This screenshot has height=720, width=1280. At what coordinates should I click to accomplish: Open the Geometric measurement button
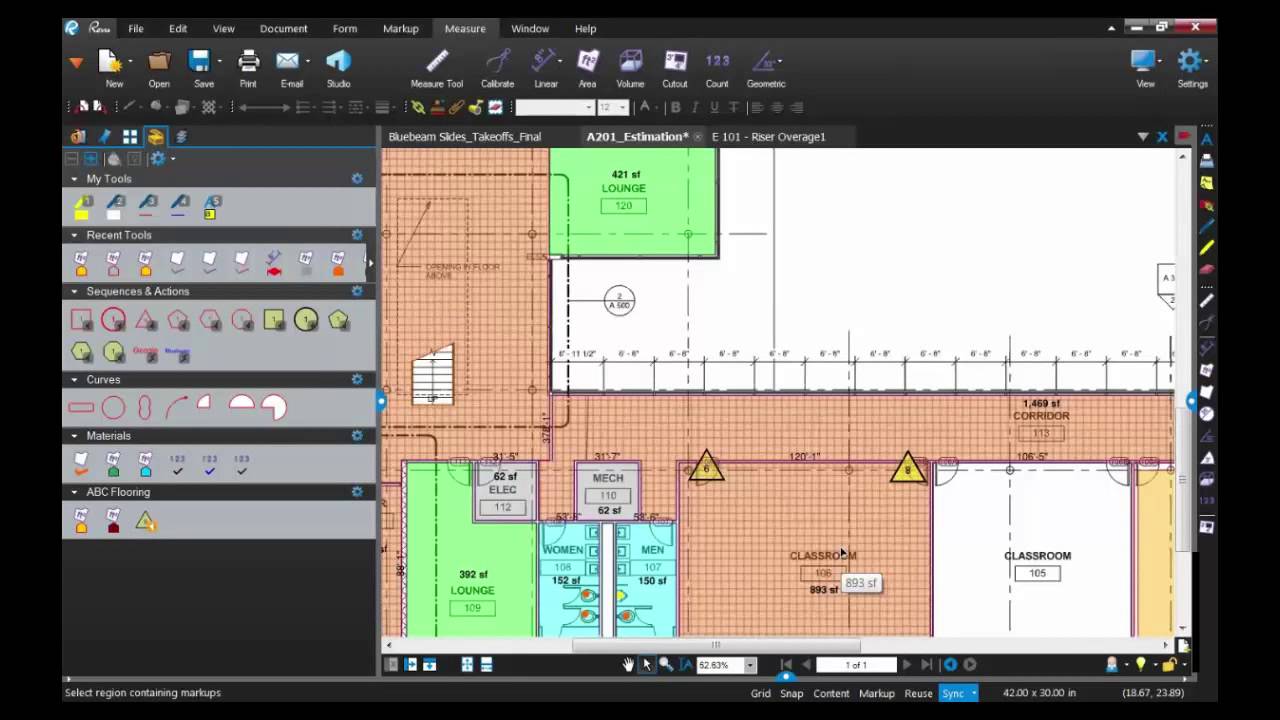click(766, 67)
